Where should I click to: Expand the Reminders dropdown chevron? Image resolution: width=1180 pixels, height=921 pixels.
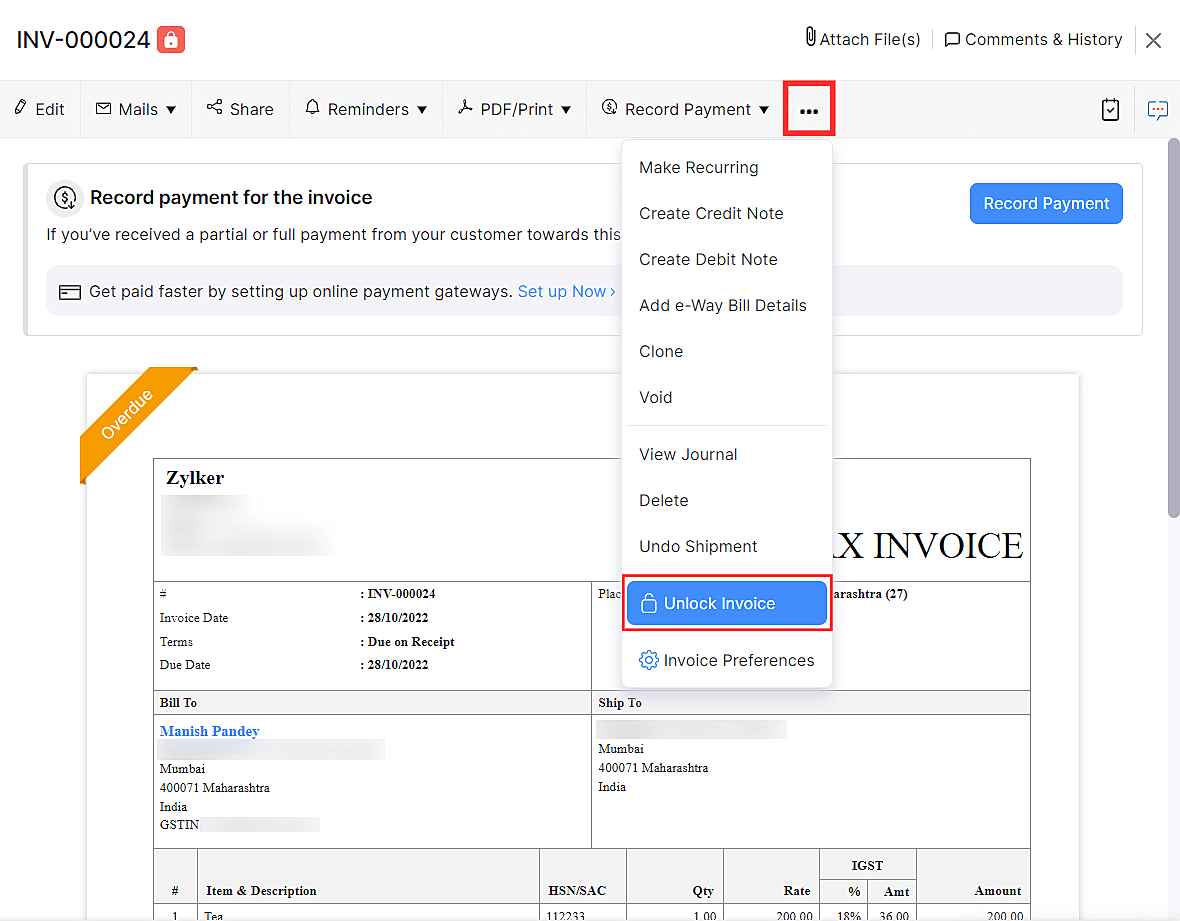point(422,109)
